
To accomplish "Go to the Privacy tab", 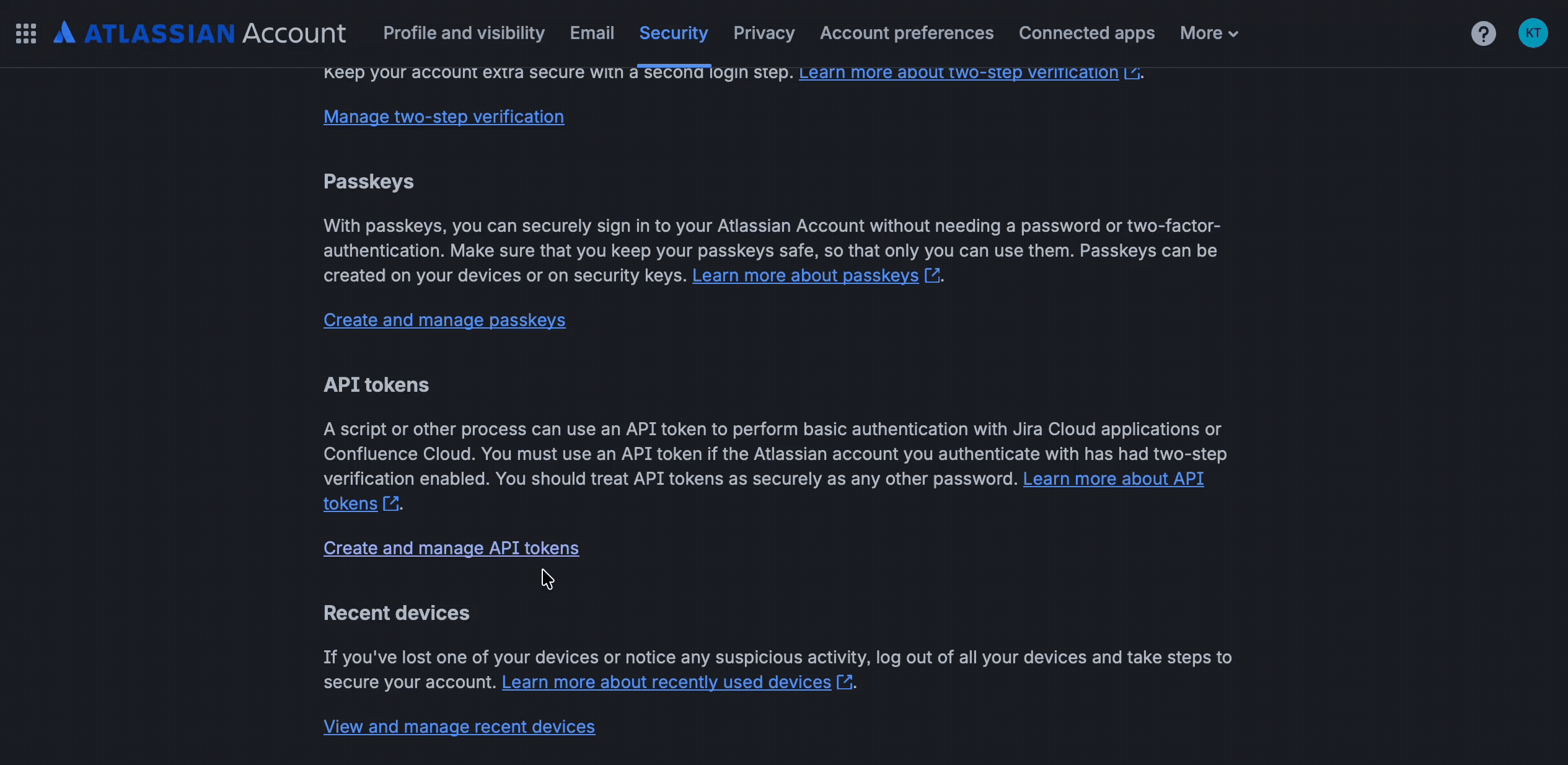I will (764, 33).
